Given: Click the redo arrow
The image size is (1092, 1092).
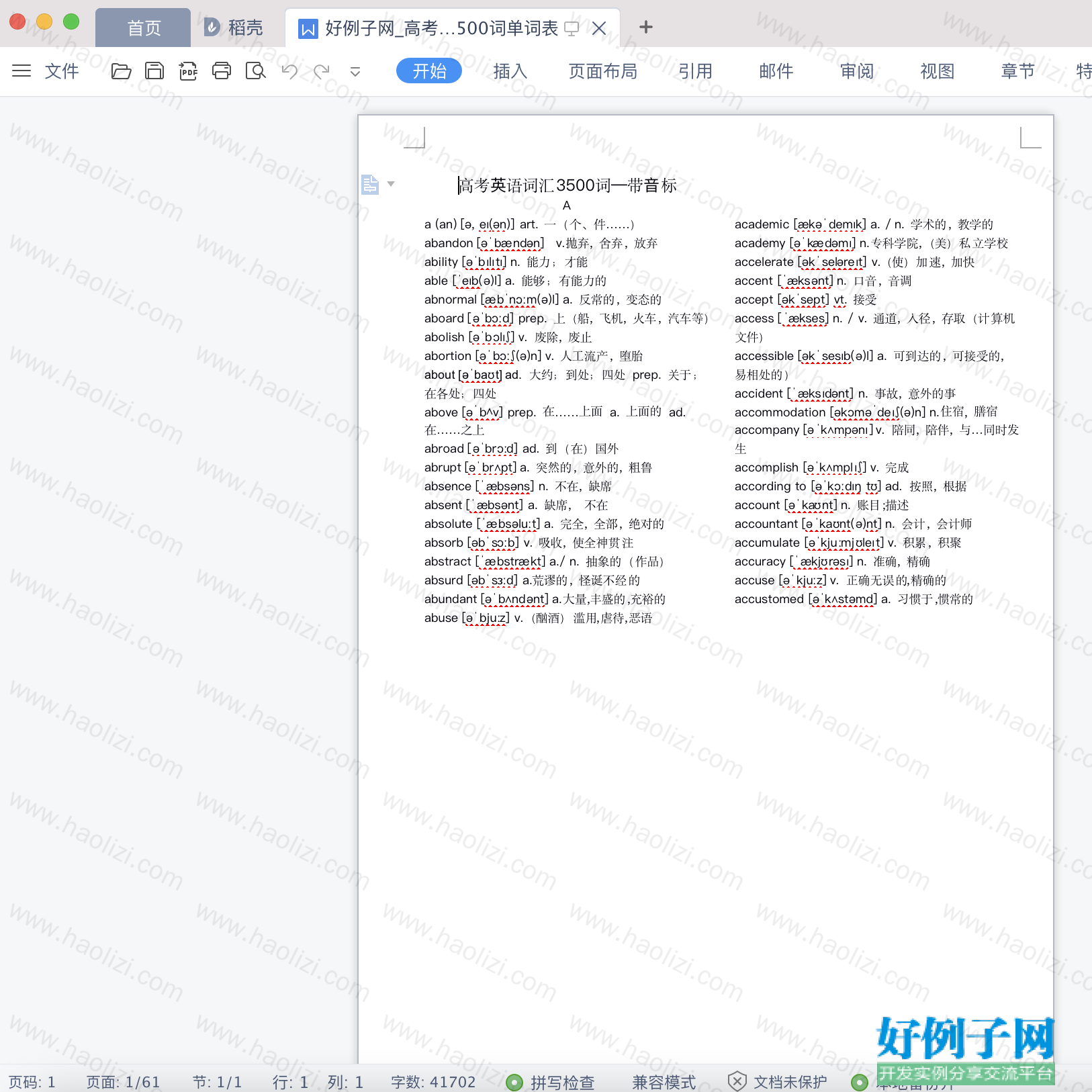Looking at the screenshot, I should 322,71.
